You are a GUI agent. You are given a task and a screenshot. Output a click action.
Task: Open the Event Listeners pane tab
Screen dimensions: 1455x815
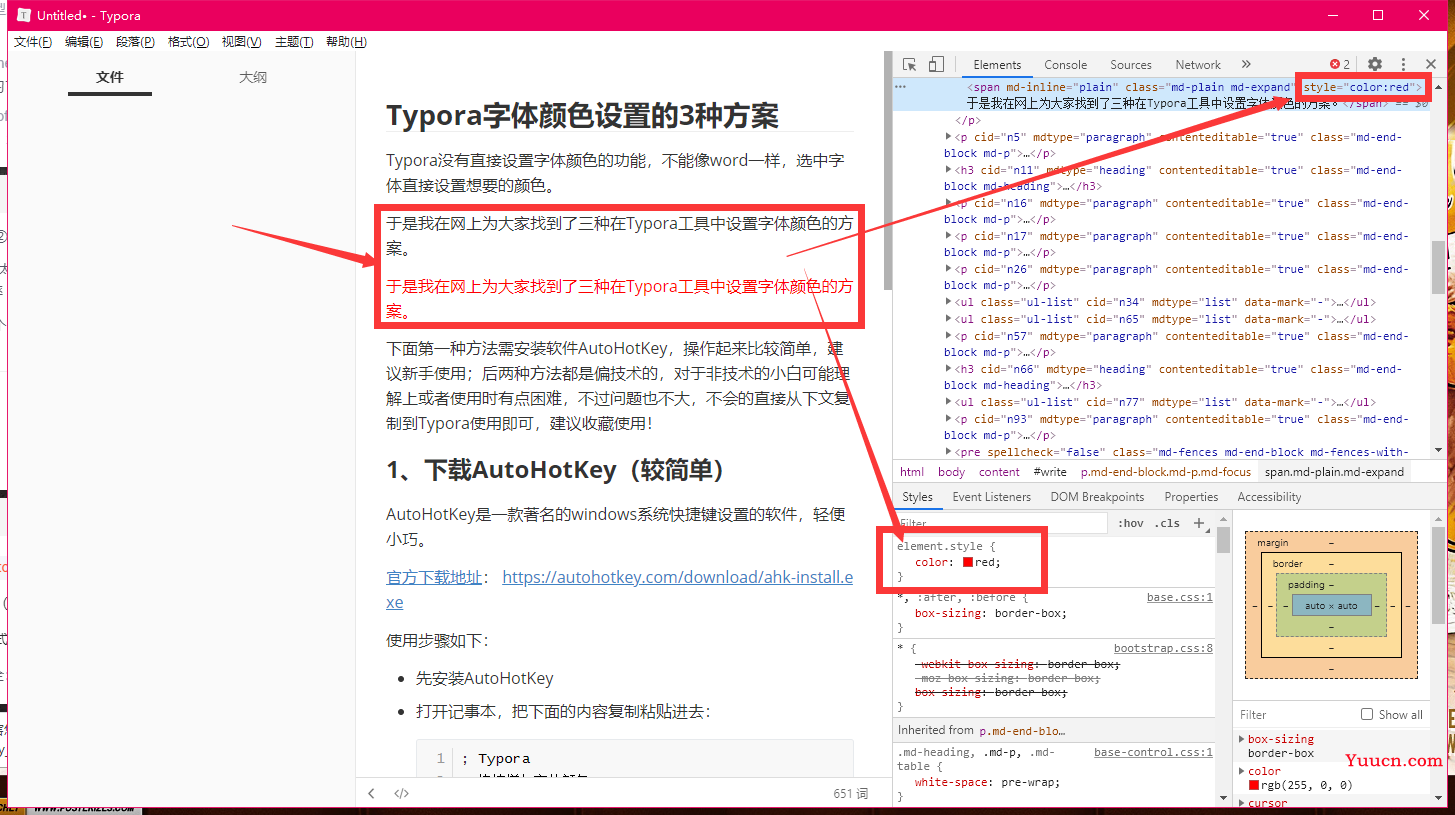(x=991, y=497)
